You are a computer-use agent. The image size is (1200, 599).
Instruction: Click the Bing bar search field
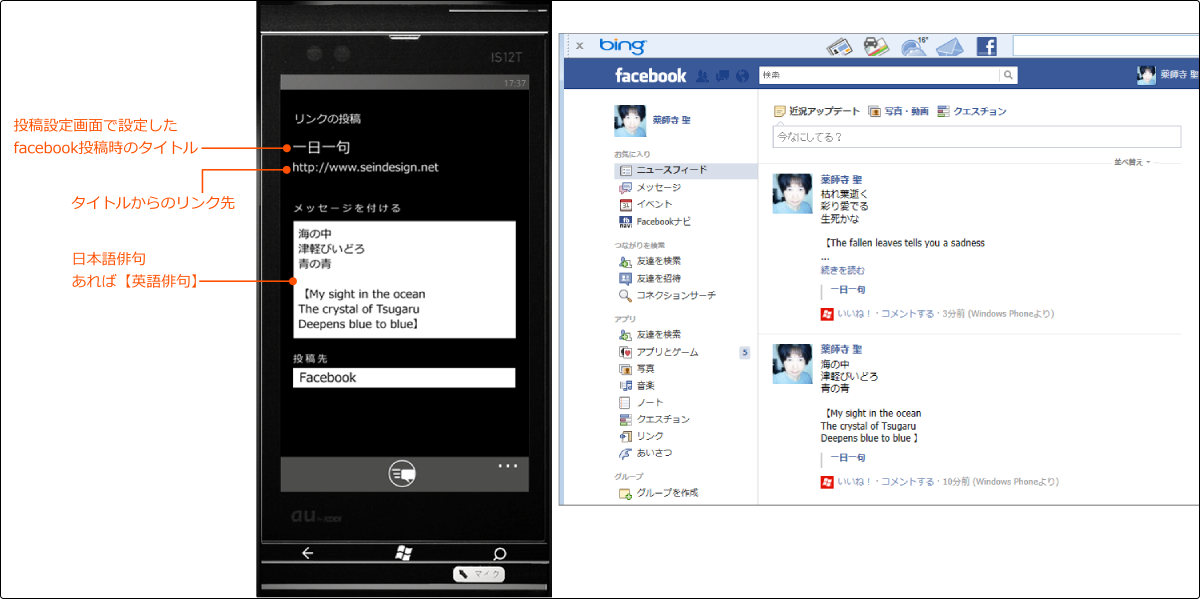pyautogui.click(x=1106, y=46)
